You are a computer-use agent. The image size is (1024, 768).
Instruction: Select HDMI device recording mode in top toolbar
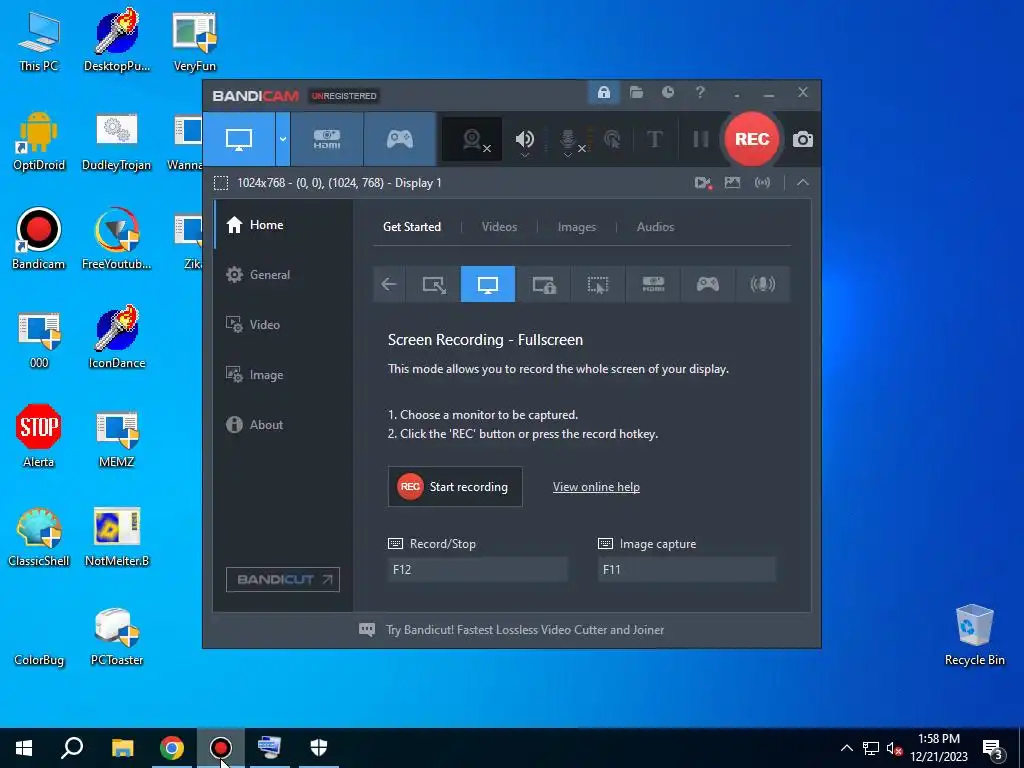(x=327, y=139)
